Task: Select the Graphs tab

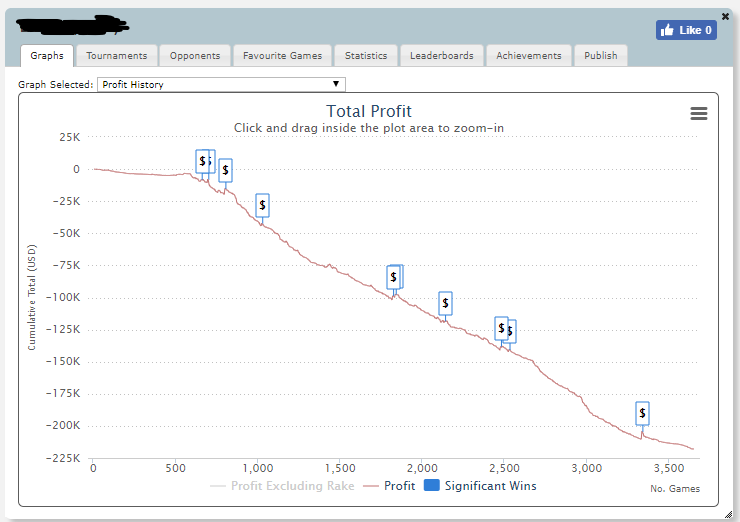Action: (47, 56)
